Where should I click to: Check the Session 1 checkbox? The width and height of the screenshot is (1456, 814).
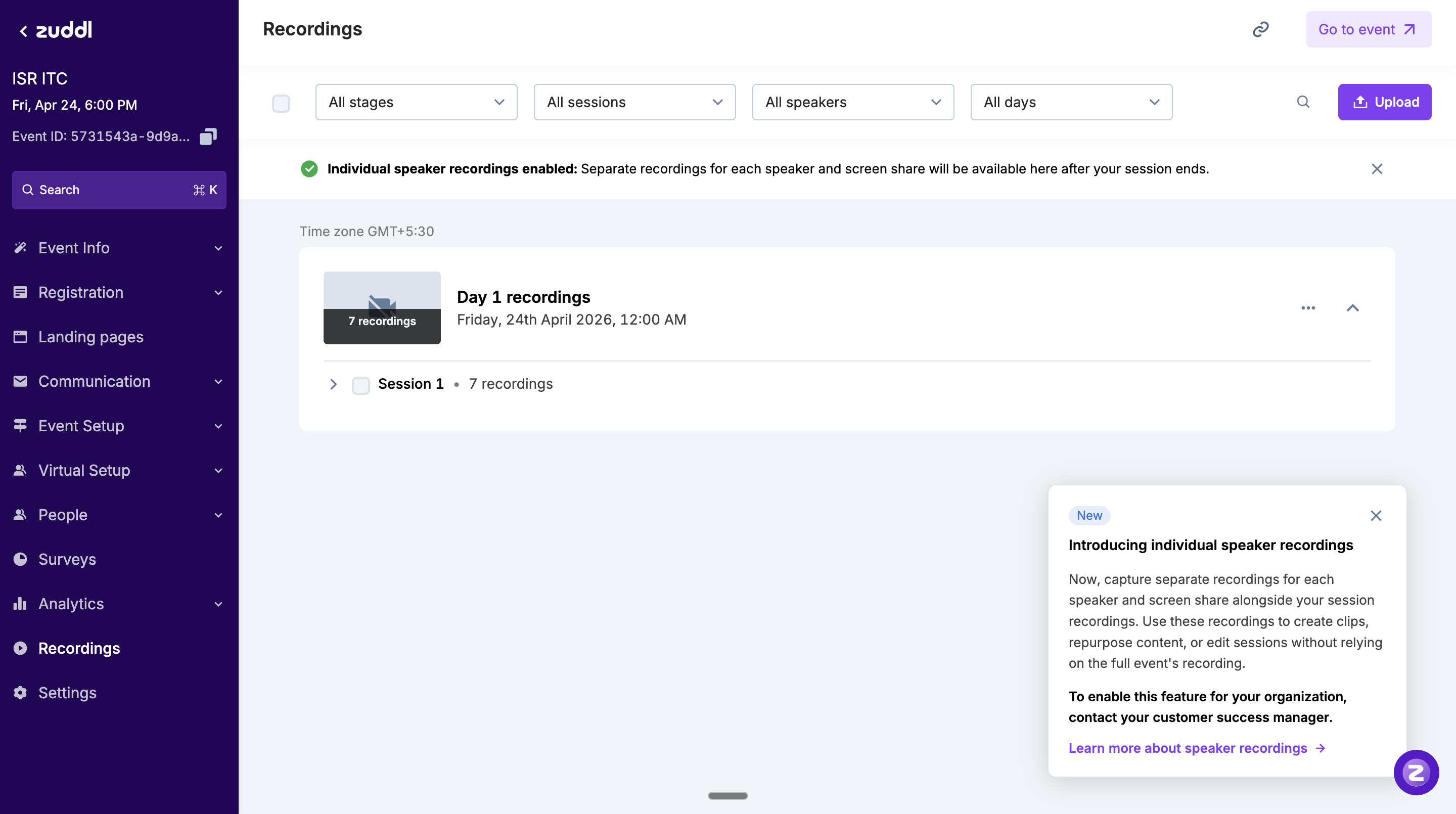[x=360, y=385]
